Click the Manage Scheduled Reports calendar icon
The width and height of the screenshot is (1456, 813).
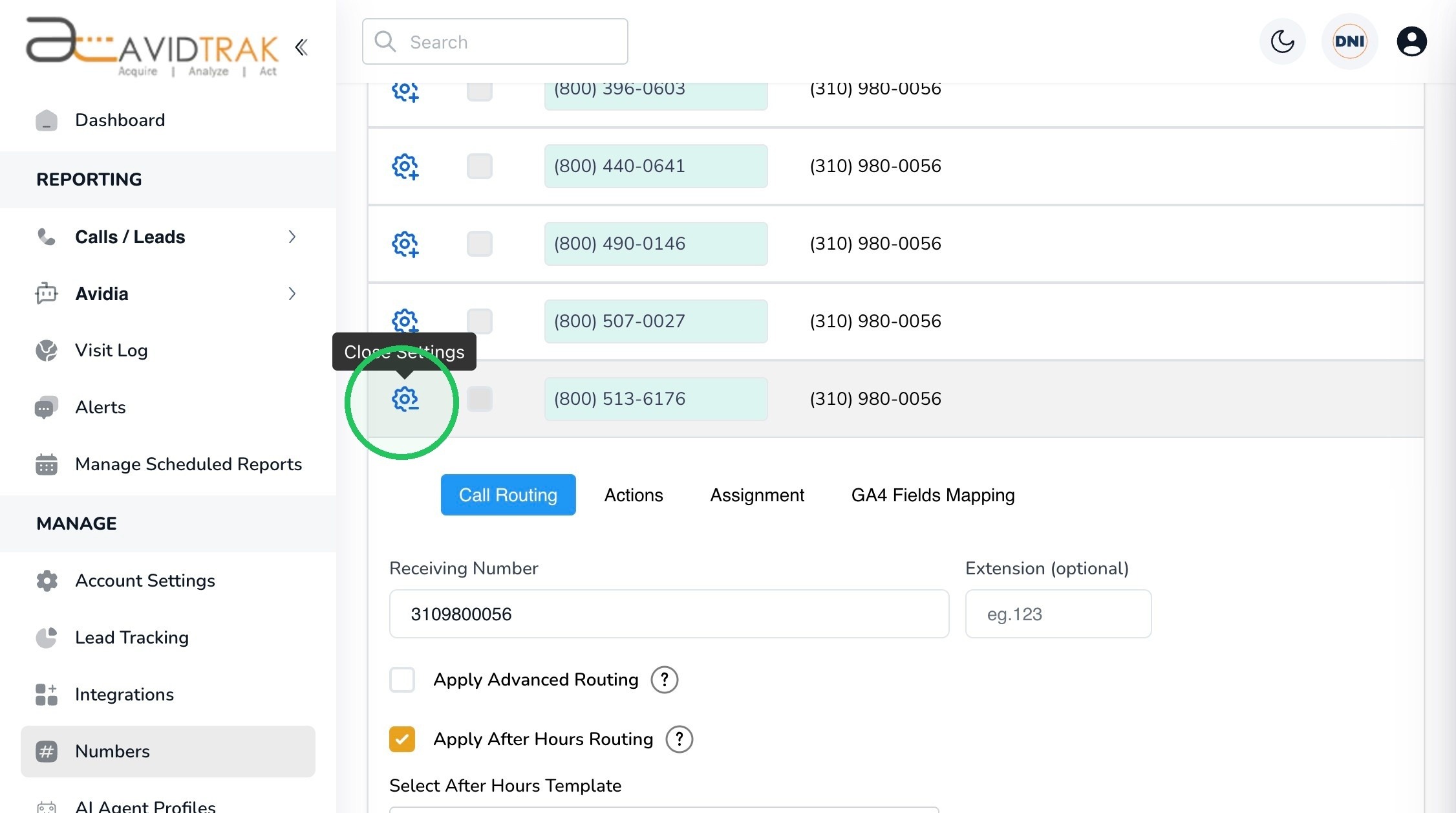click(47, 464)
